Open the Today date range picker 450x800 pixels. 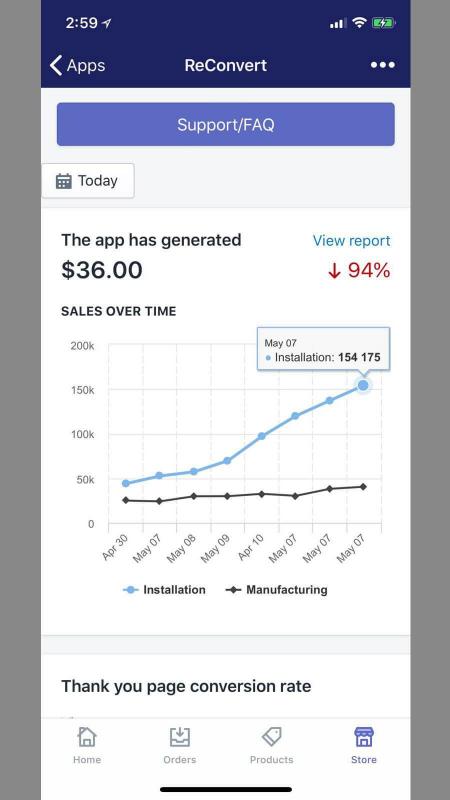[88, 181]
